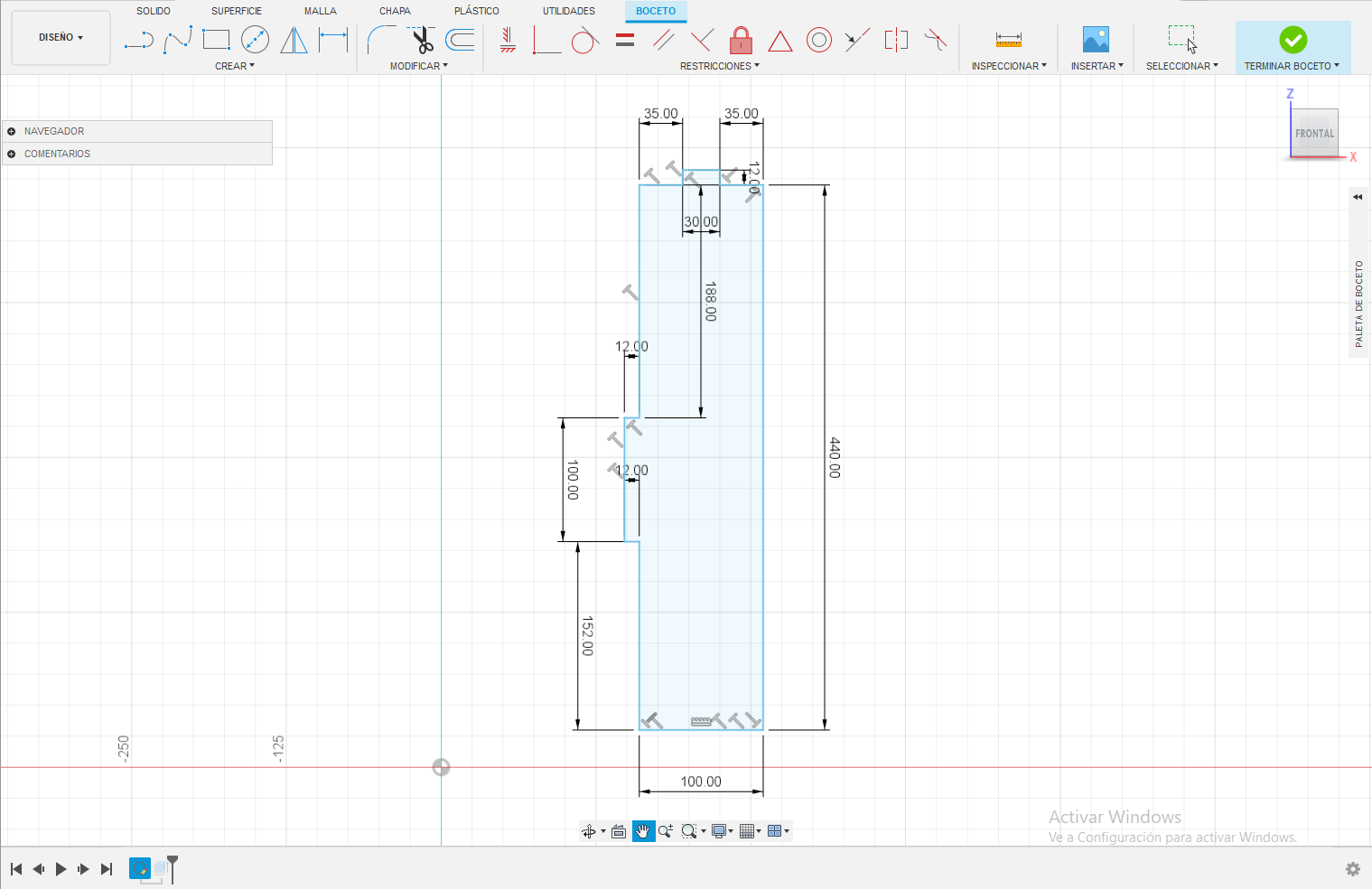
Task: Open the Orbit type dropdown arrow
Action: (603, 831)
